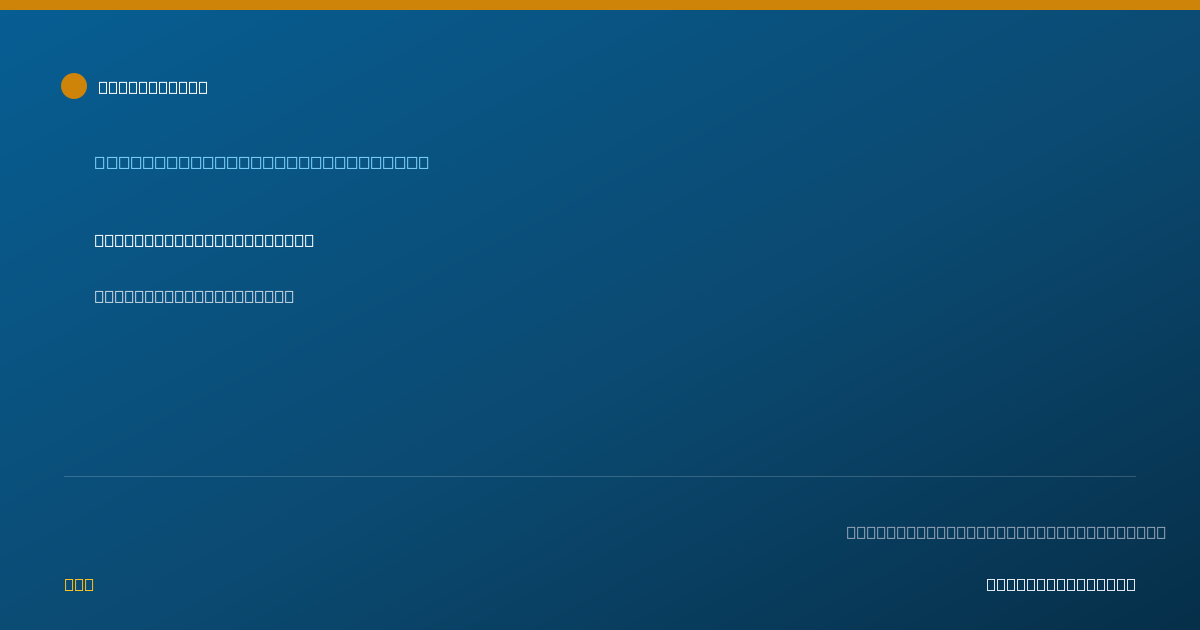Click the left end of the divider line
The height and width of the screenshot is (630, 1200).
[65, 476]
